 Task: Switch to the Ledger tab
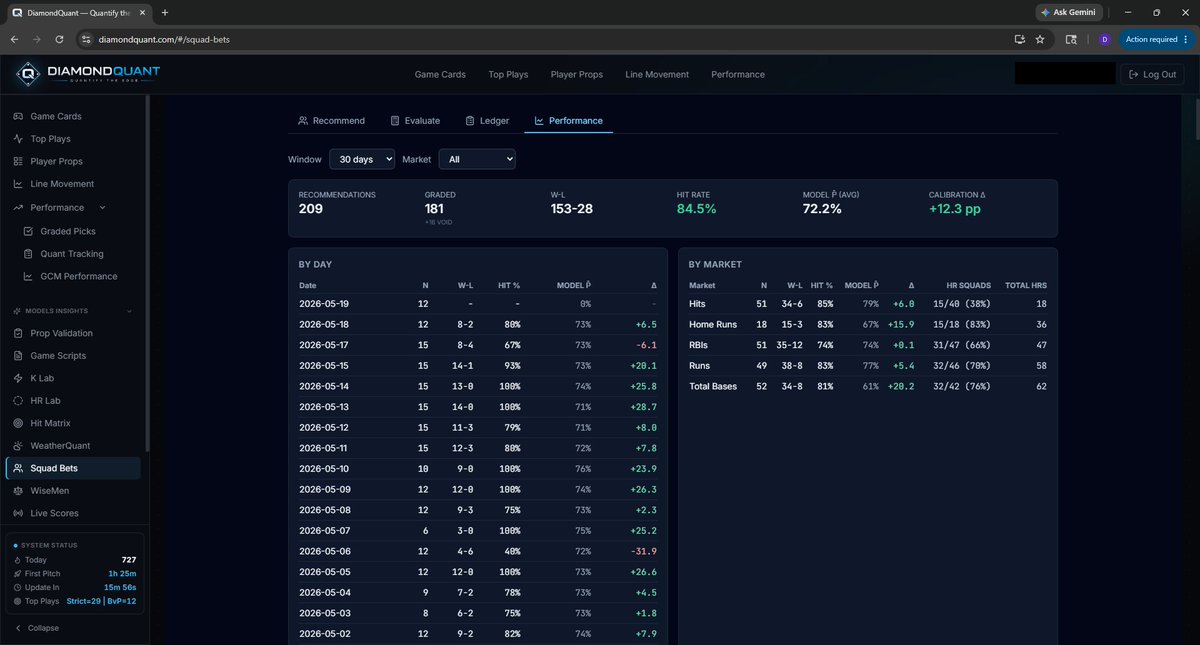(487, 121)
